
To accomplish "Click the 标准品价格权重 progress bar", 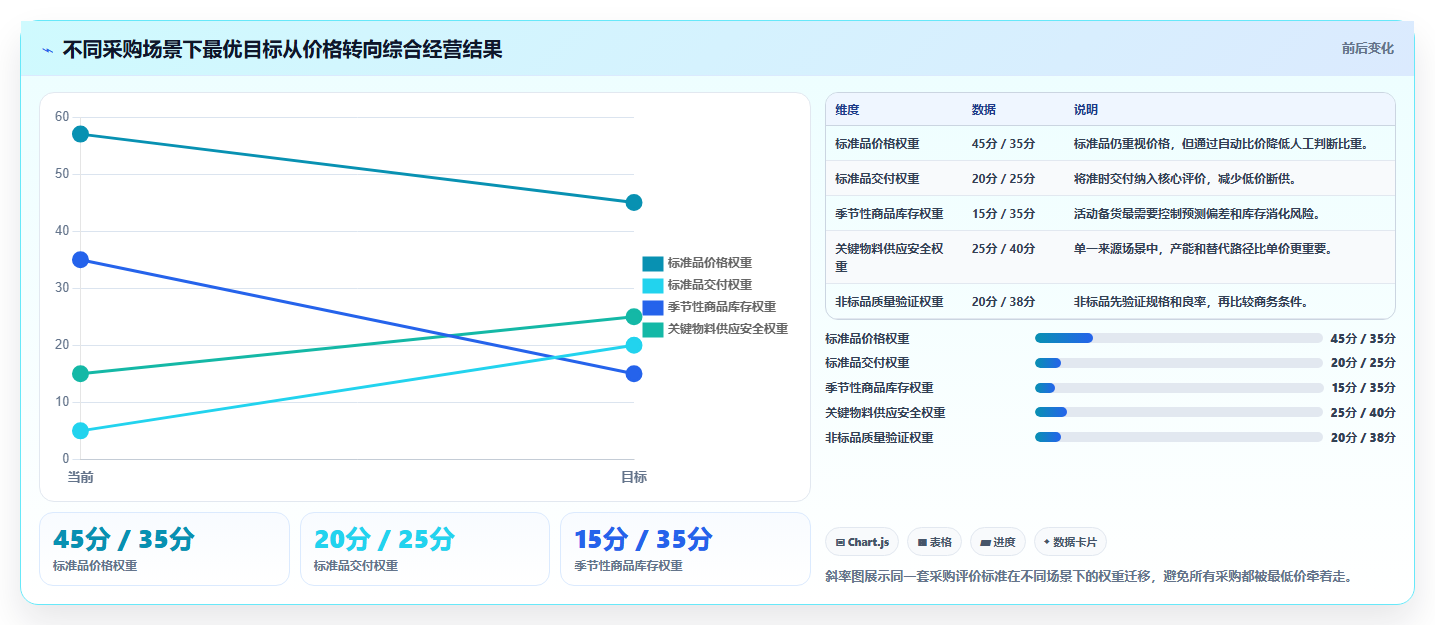I will pyautogui.click(x=1179, y=338).
